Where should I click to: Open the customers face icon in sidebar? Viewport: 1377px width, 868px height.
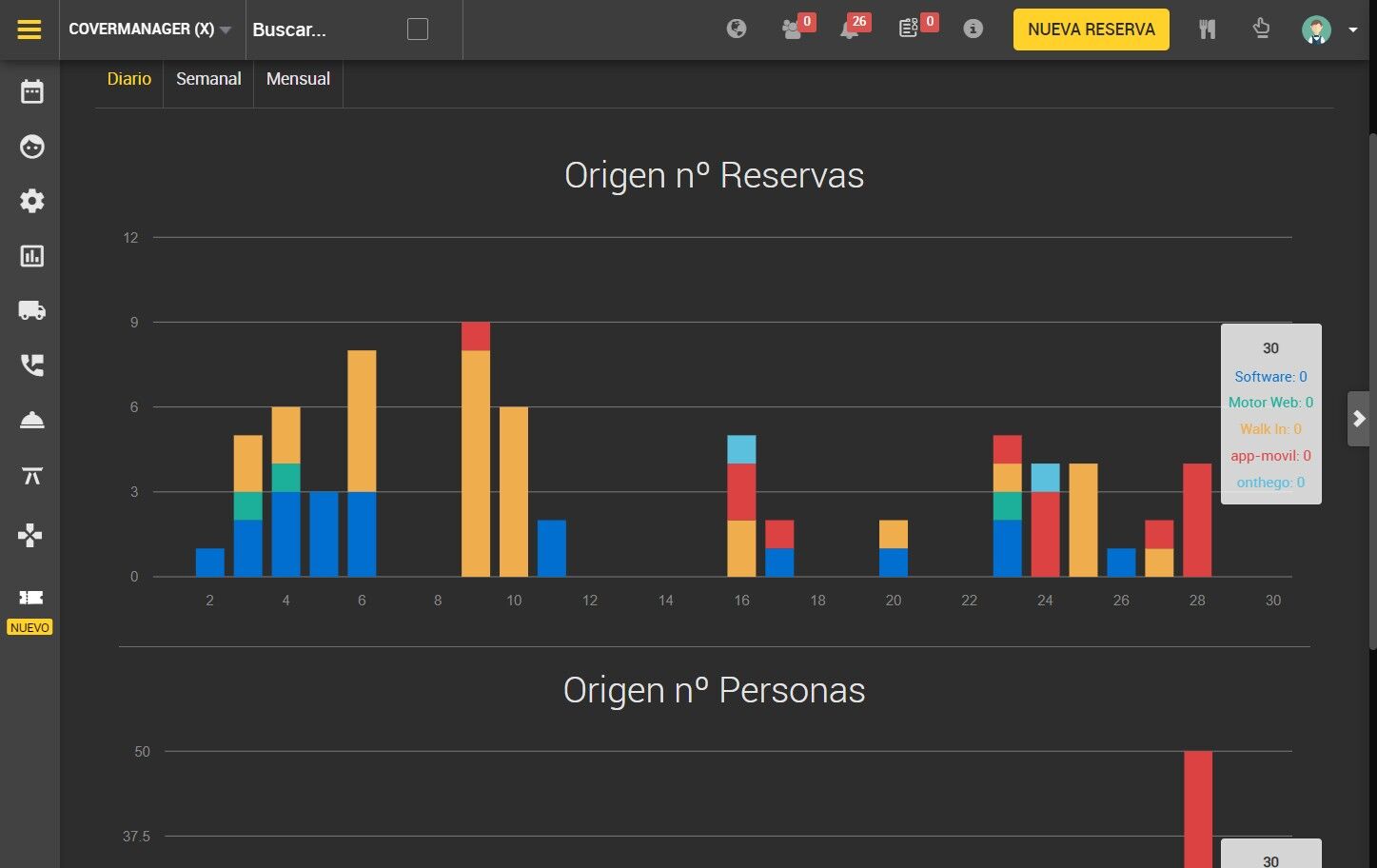(x=31, y=147)
